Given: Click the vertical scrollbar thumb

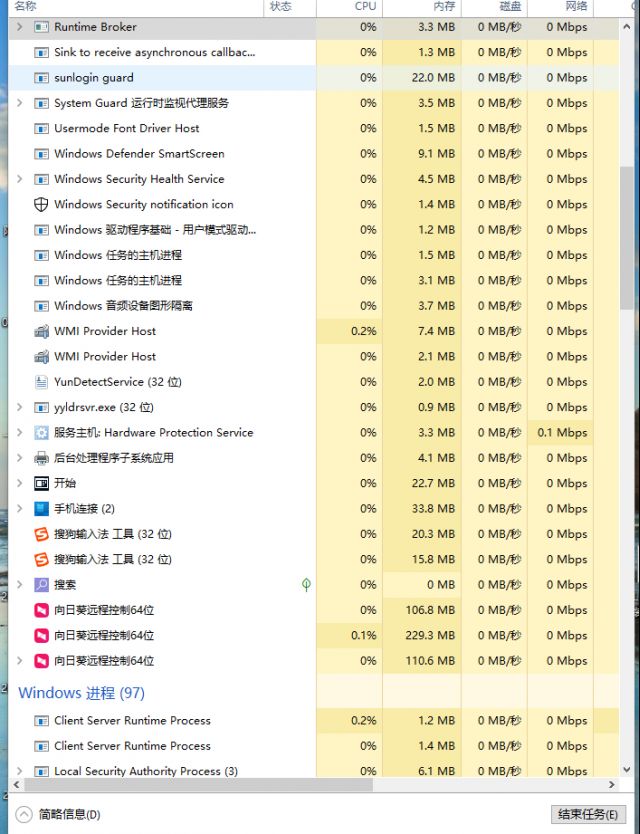Looking at the screenshot, I should [x=626, y=238].
